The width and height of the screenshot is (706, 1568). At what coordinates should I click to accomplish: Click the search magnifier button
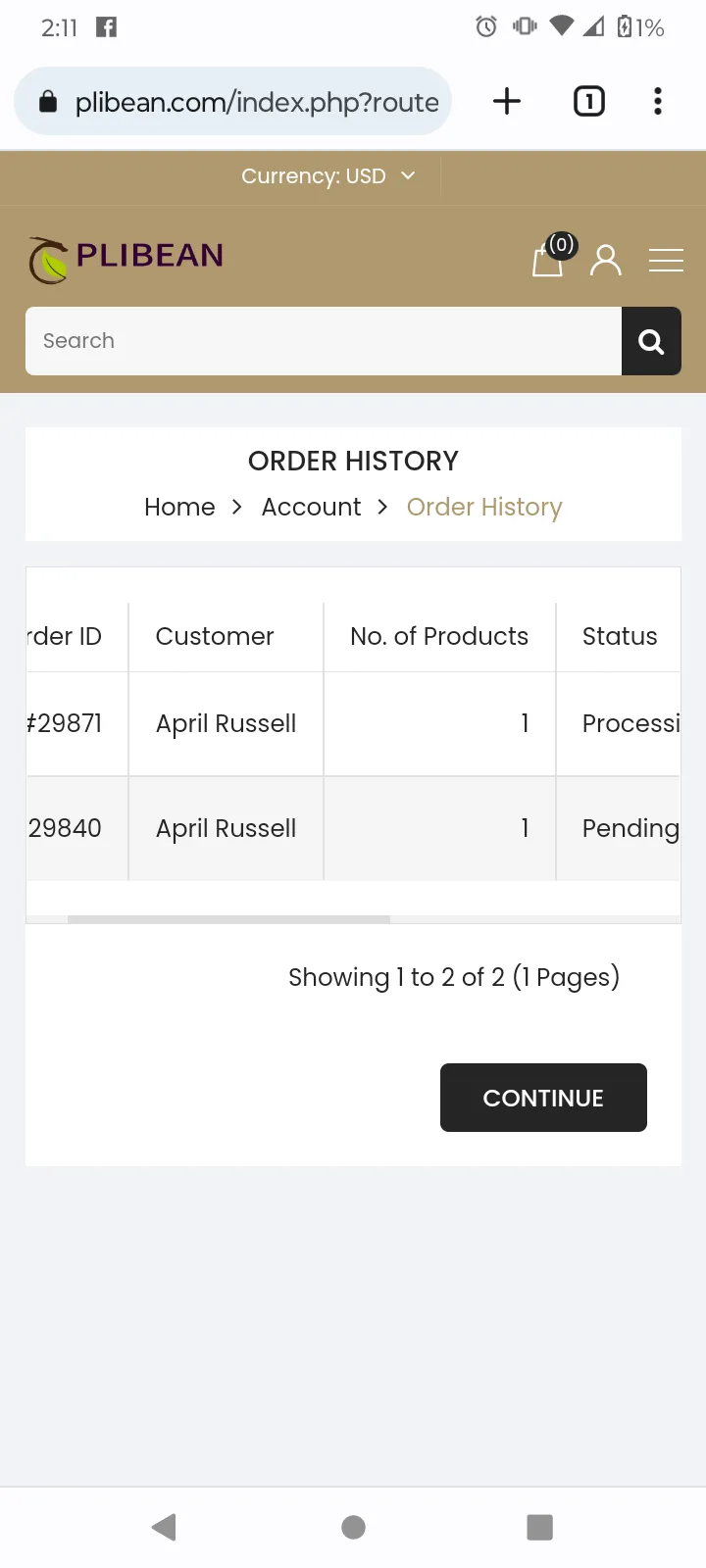tap(651, 341)
